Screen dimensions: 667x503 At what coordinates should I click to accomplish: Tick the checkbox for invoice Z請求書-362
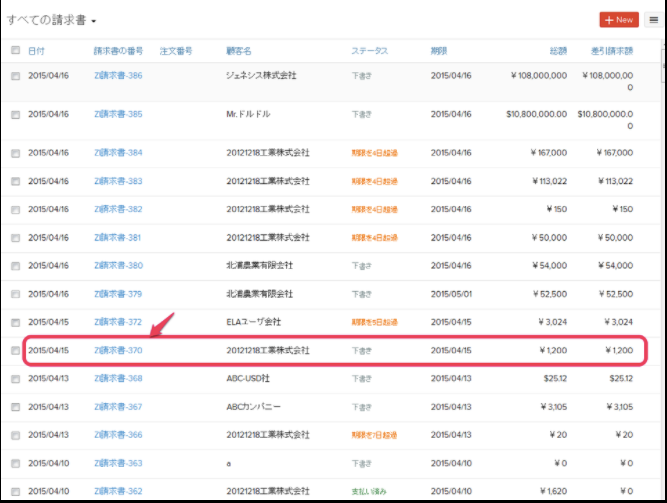(x=15, y=491)
